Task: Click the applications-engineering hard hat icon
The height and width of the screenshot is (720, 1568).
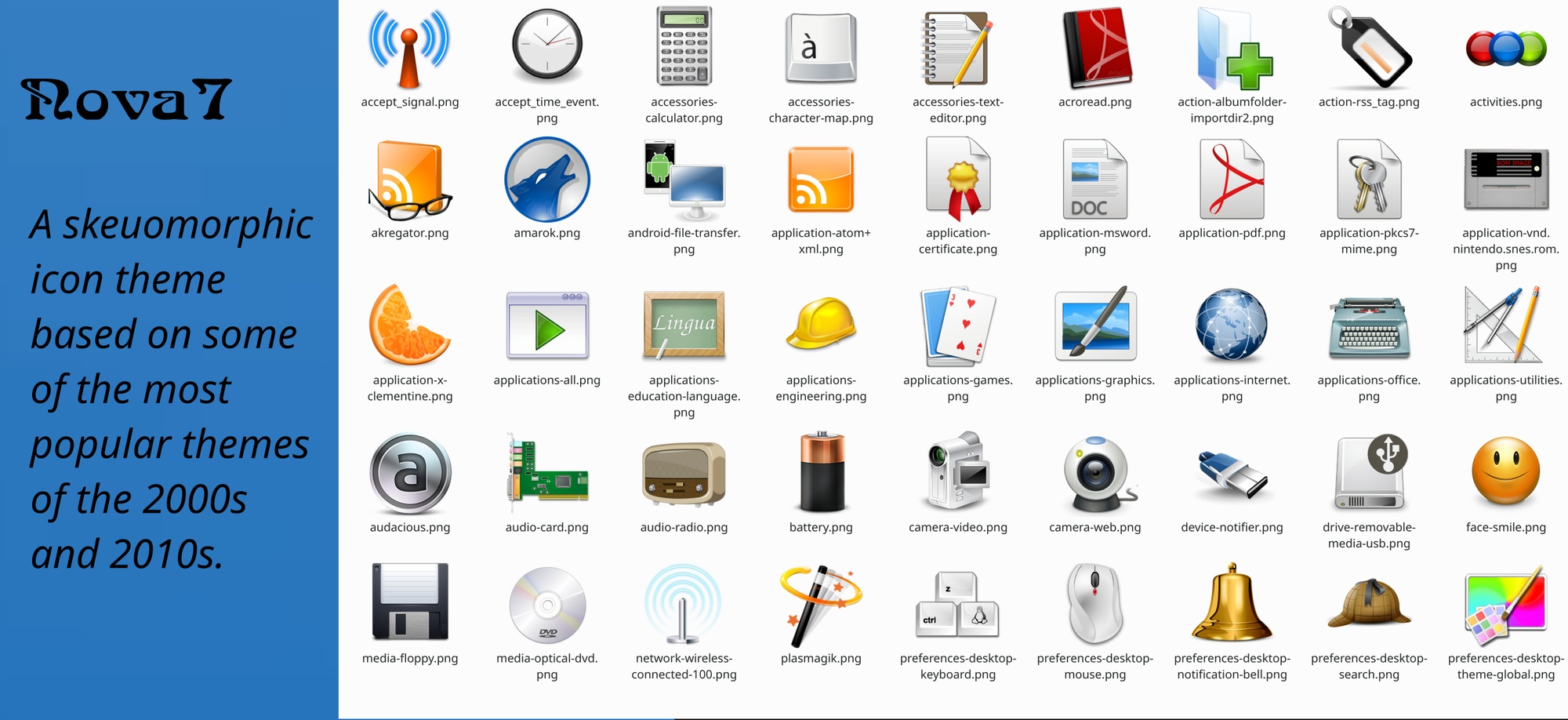Action: (820, 325)
